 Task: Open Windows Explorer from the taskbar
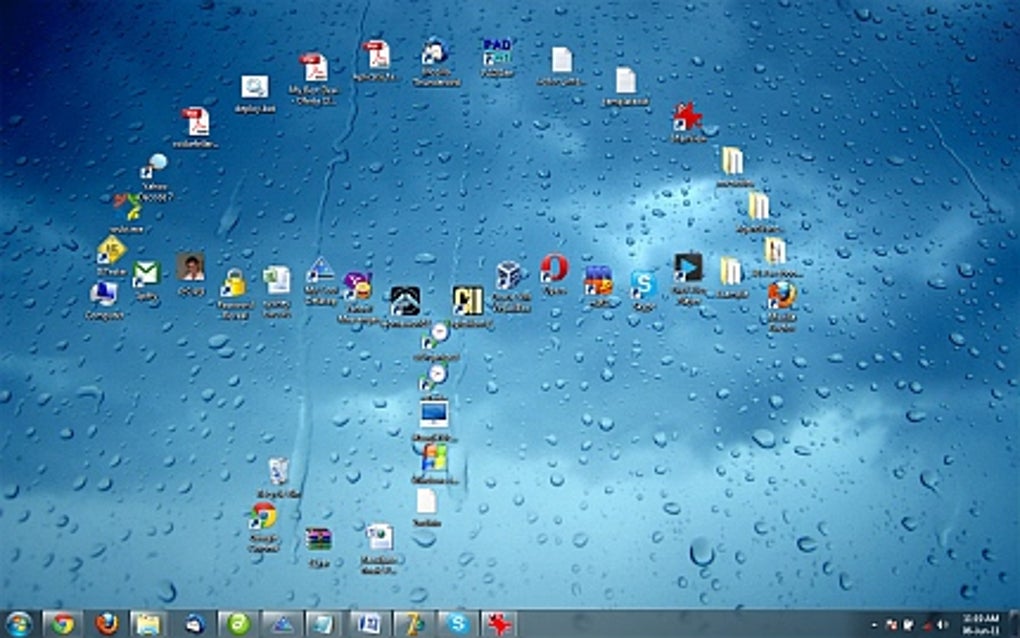click(x=149, y=624)
